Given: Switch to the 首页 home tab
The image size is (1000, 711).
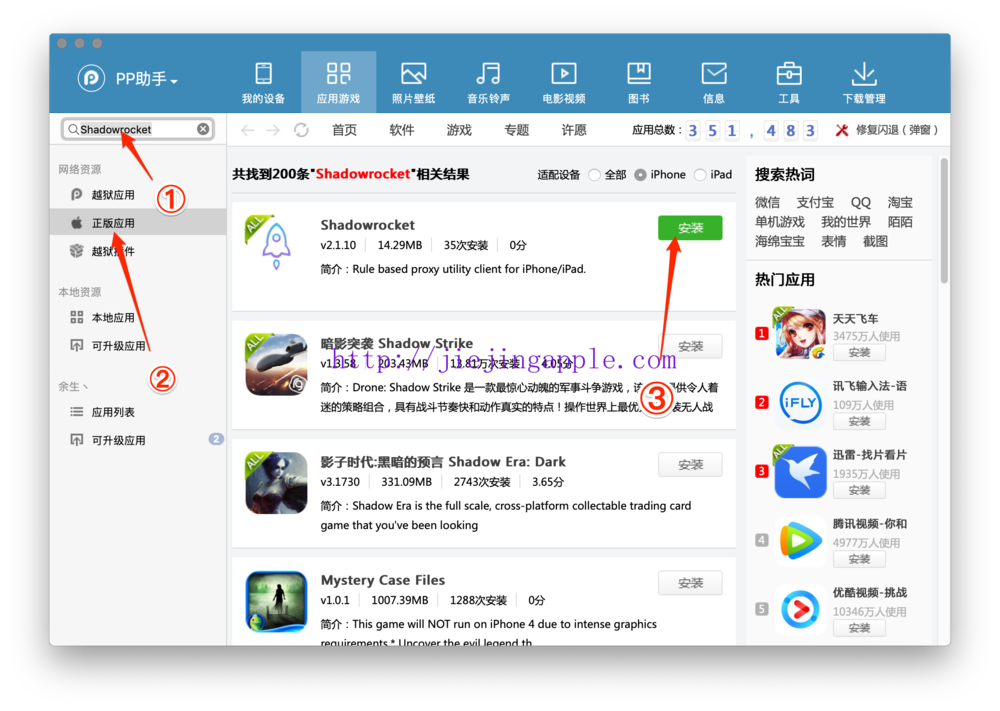Looking at the screenshot, I should [344, 130].
